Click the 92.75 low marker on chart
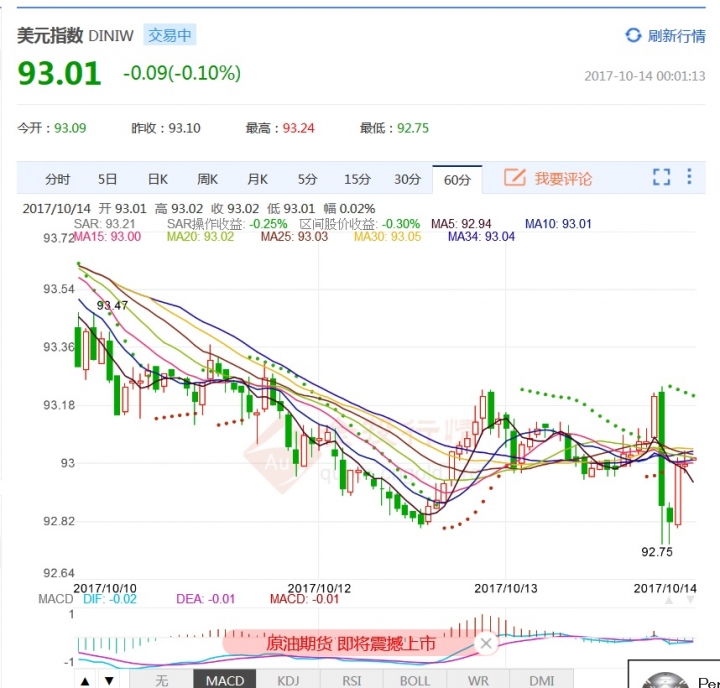The width and height of the screenshot is (720, 688). (x=656, y=551)
